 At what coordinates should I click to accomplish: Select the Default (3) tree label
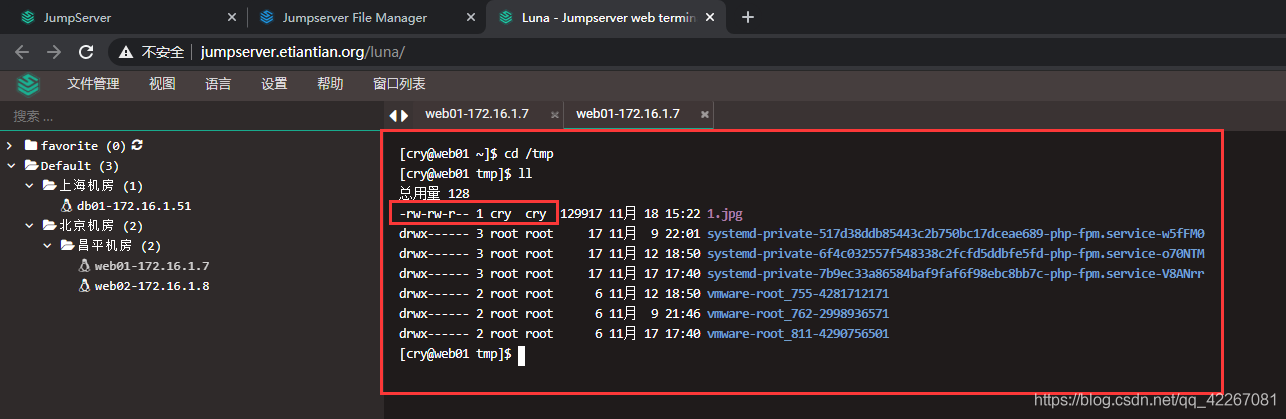[80, 166]
